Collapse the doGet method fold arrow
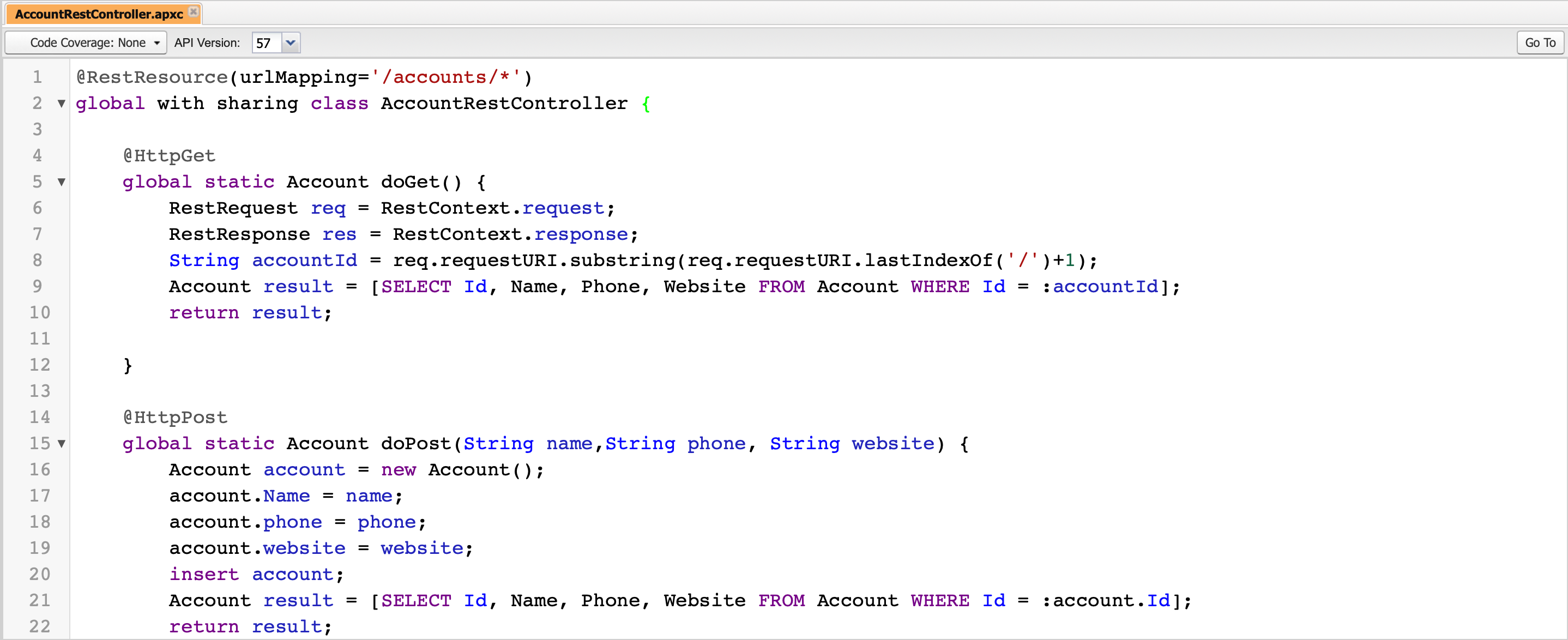 (x=62, y=182)
